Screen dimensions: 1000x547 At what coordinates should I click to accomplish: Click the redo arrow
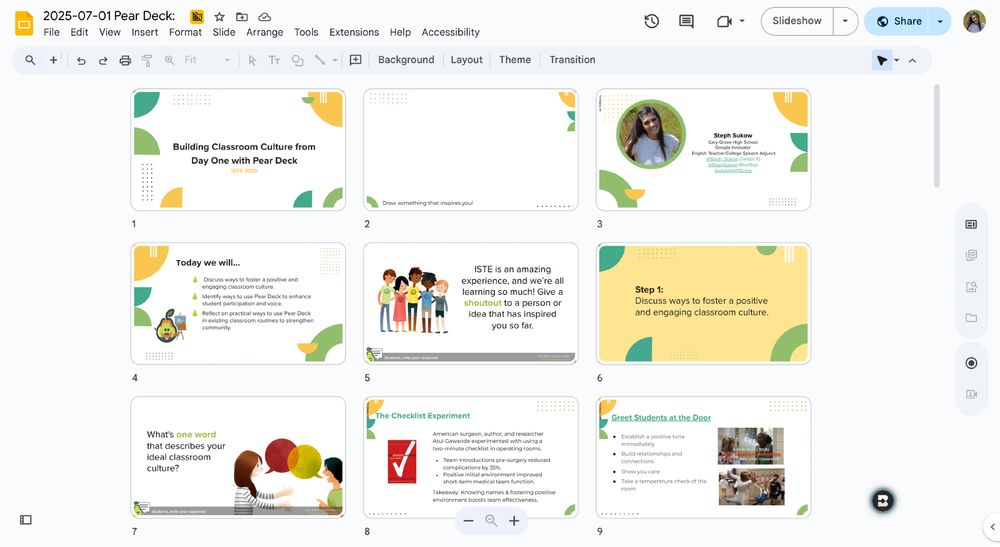click(103, 61)
